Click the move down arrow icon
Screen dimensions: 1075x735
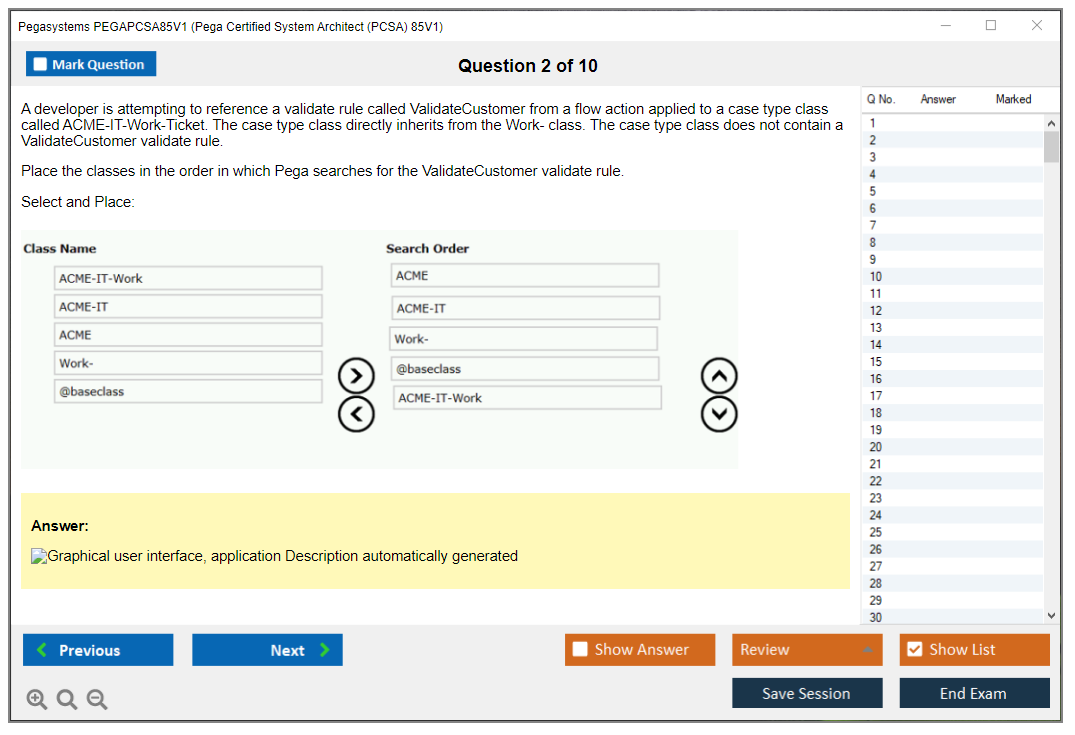click(x=719, y=413)
